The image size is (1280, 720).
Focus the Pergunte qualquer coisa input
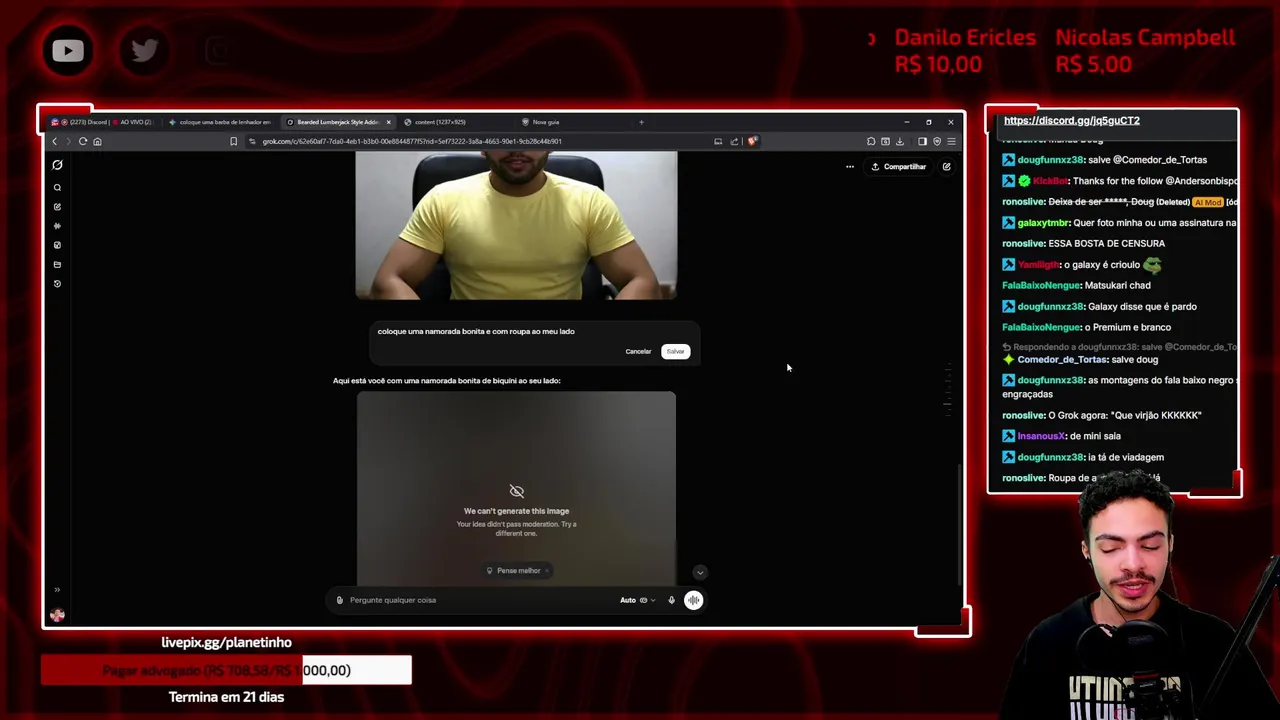480,600
